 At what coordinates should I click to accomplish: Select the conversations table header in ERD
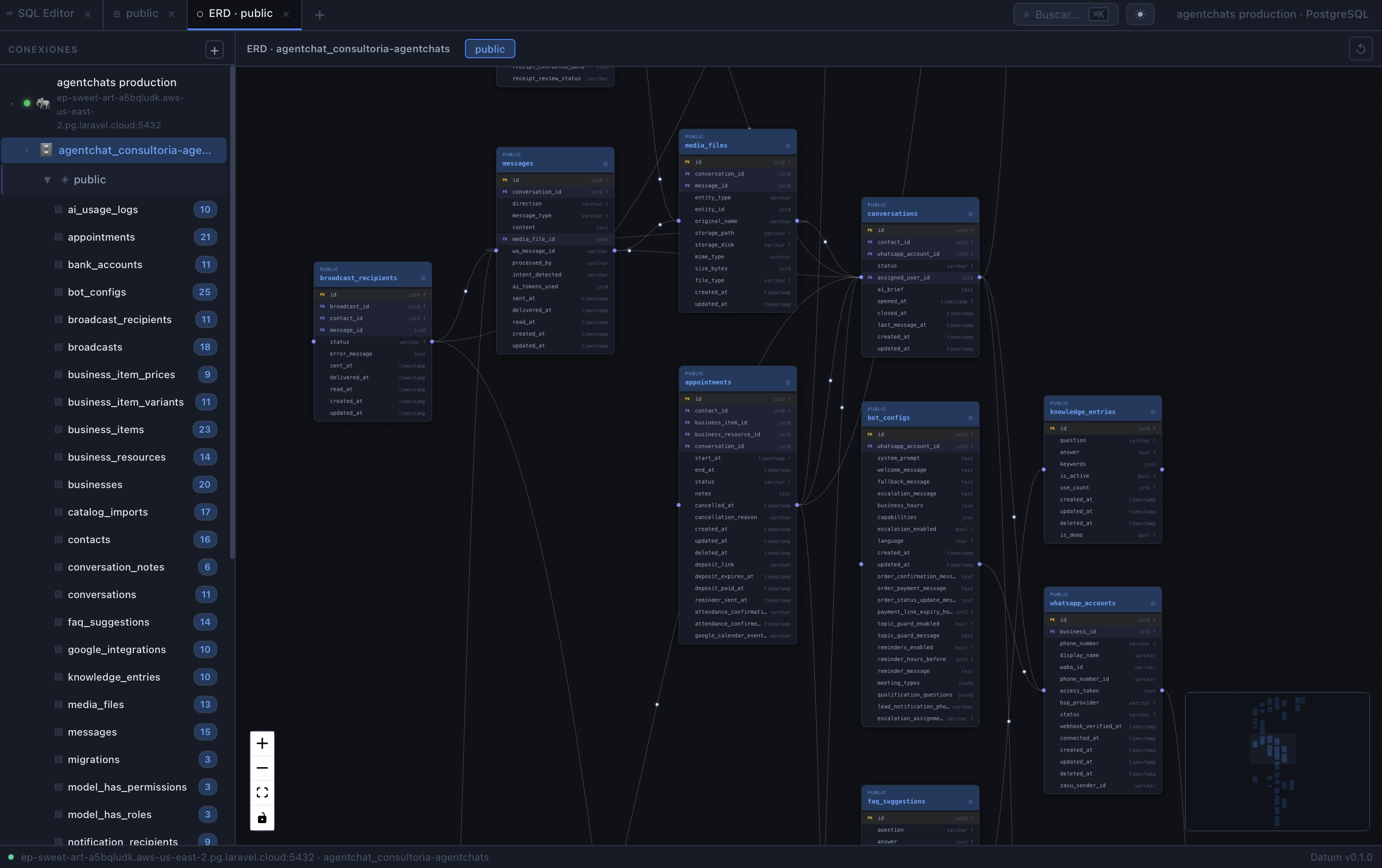click(x=920, y=210)
